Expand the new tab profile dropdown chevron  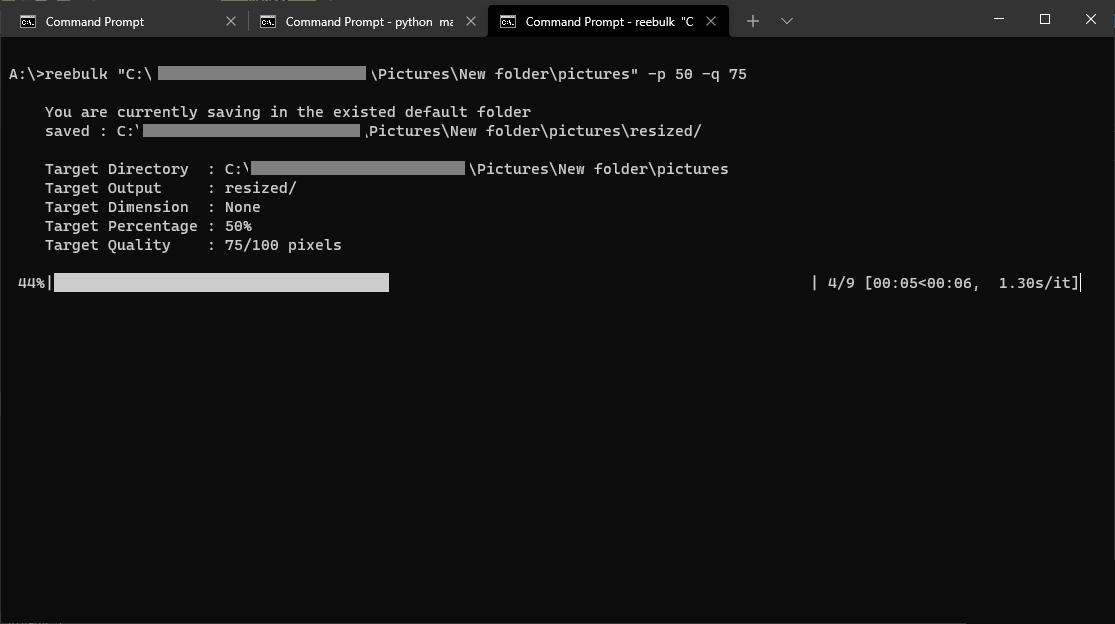point(786,21)
